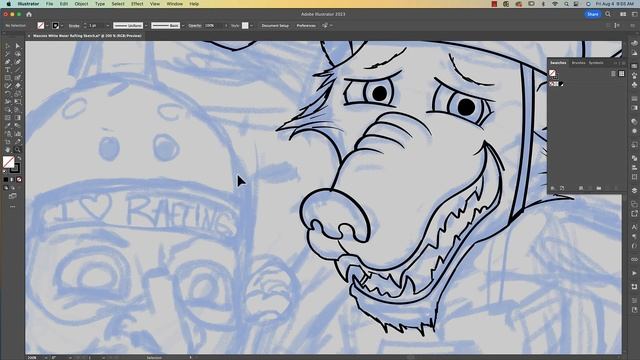Open Swatches panel flyout menu
The width and height of the screenshot is (640, 360).
click(x=623, y=63)
